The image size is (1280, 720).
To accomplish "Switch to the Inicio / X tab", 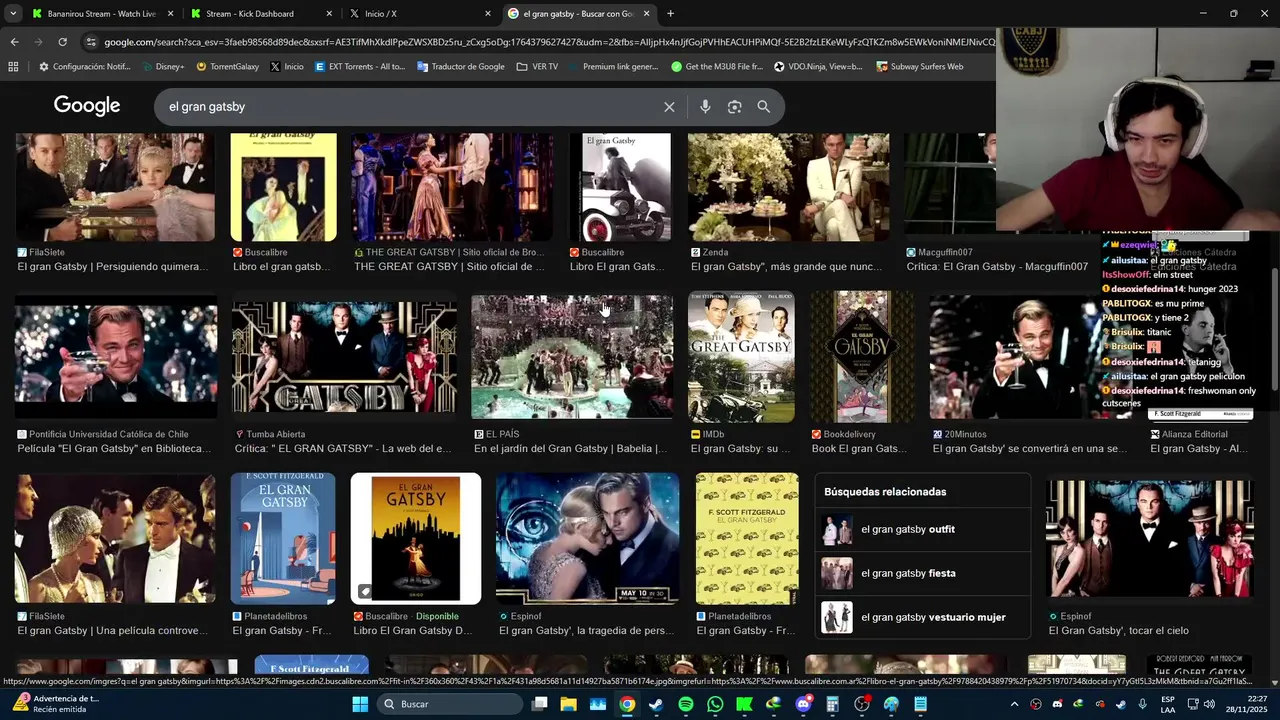I will pyautogui.click(x=420, y=14).
